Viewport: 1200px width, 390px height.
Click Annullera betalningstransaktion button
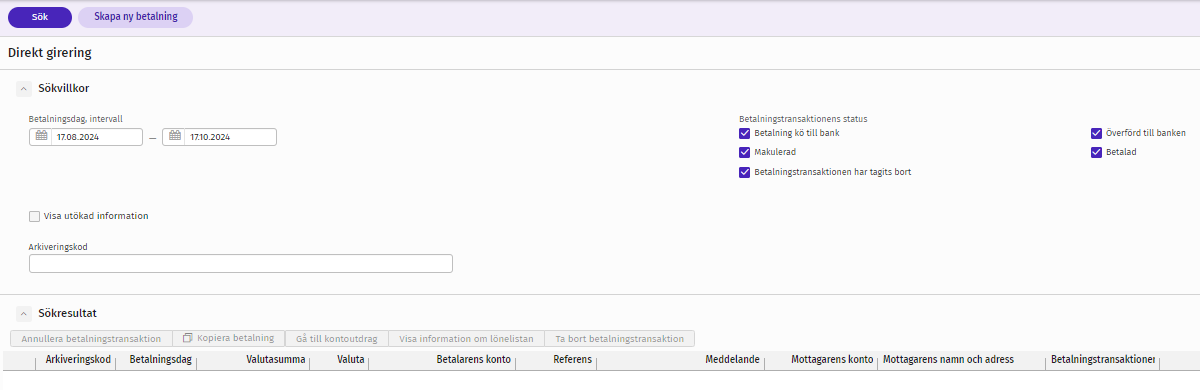click(91, 339)
